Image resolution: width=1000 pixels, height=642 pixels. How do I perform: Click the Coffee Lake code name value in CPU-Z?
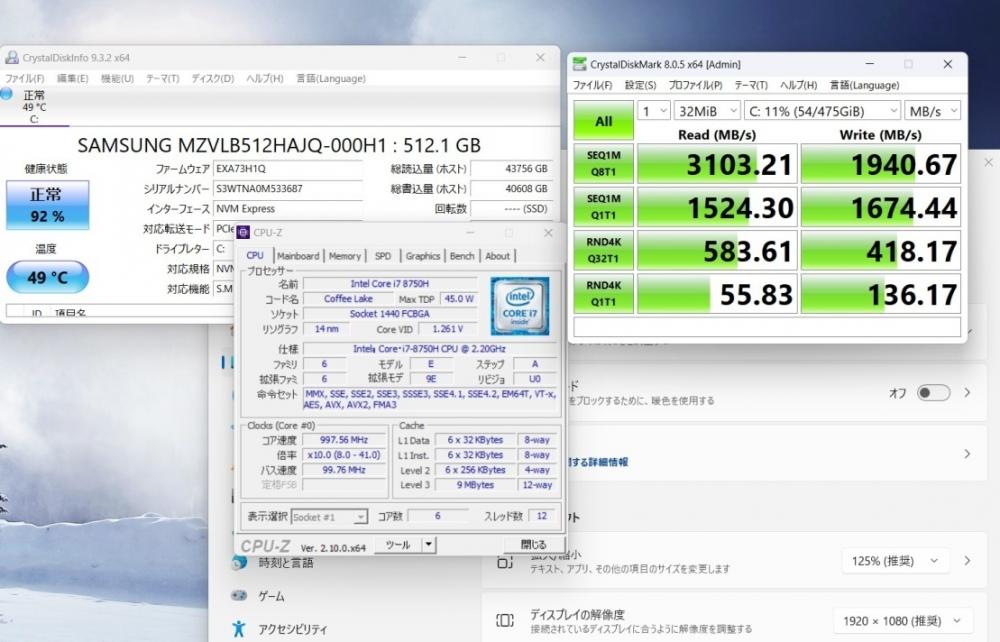(x=348, y=298)
